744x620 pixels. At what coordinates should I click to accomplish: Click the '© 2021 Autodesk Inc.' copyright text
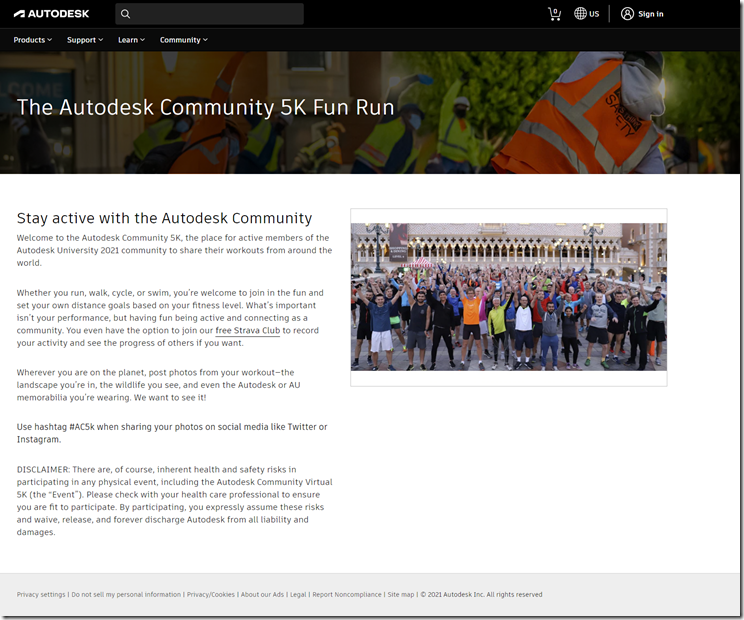point(452,594)
